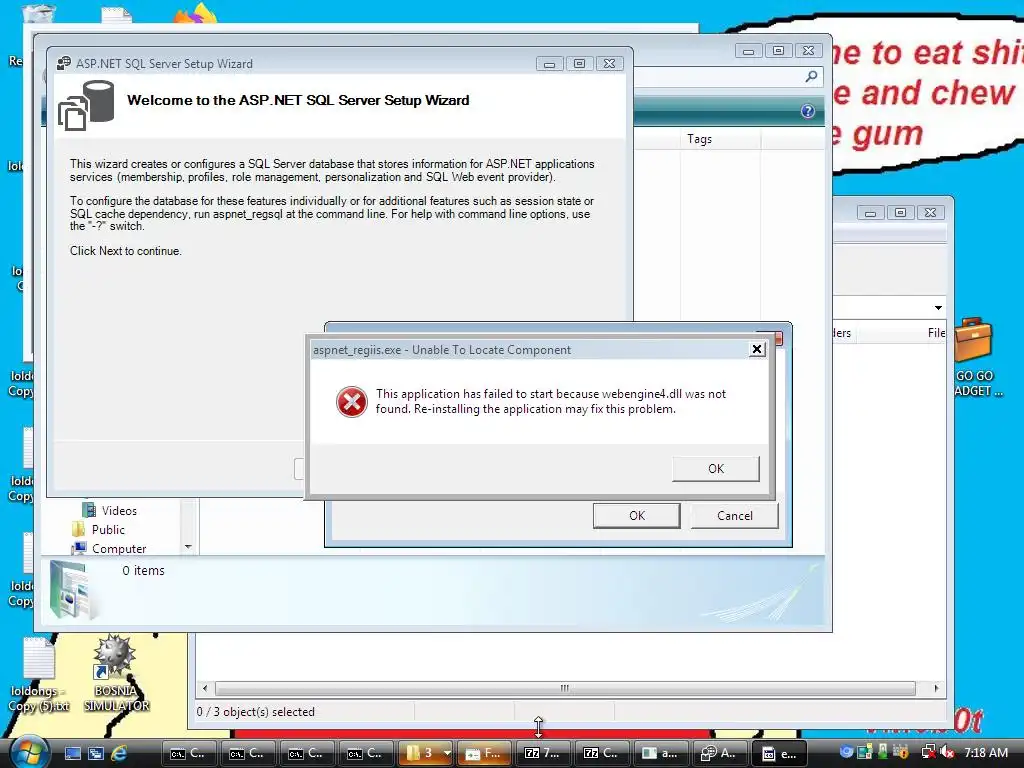The width and height of the screenshot is (1024, 768).
Task: Click the leftmost Command Prompt taskbar button
Action: [189, 753]
